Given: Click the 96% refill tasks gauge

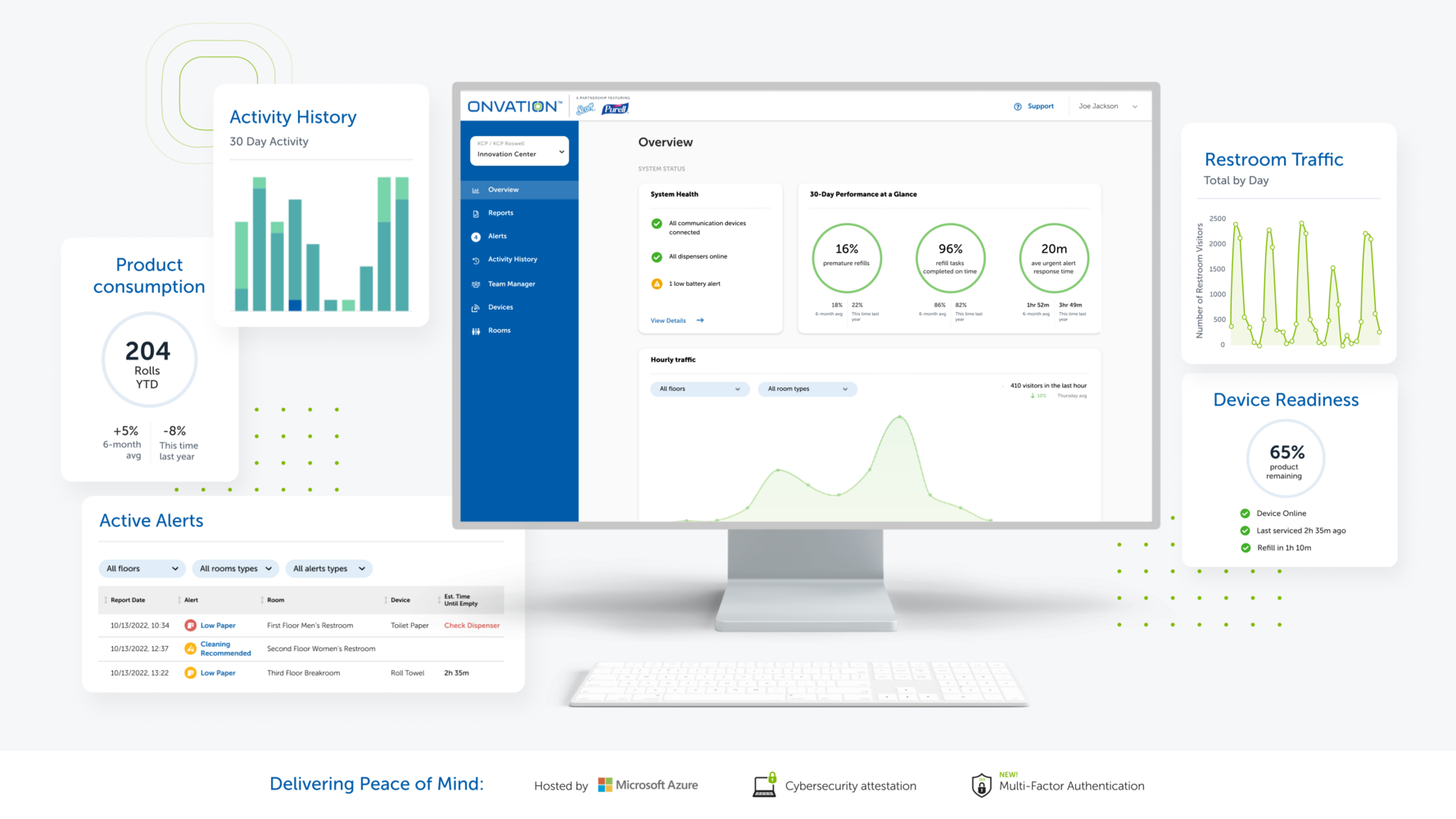Looking at the screenshot, I should (x=950, y=258).
